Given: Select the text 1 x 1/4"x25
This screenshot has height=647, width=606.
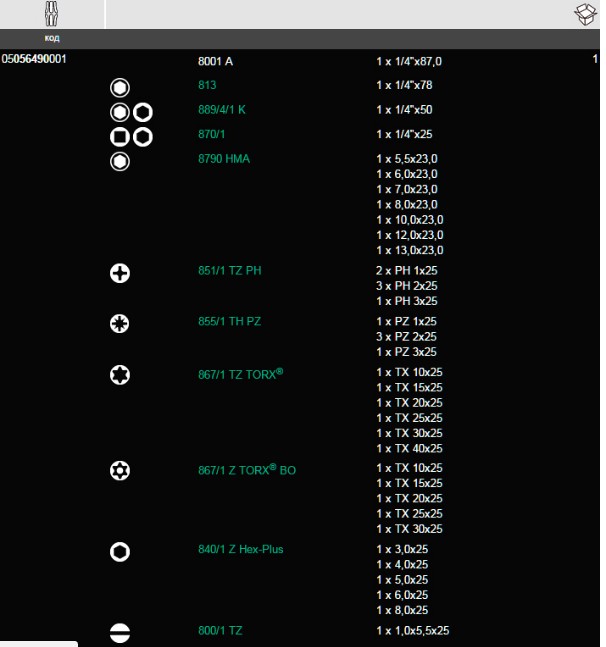Looking at the screenshot, I should point(404,134).
